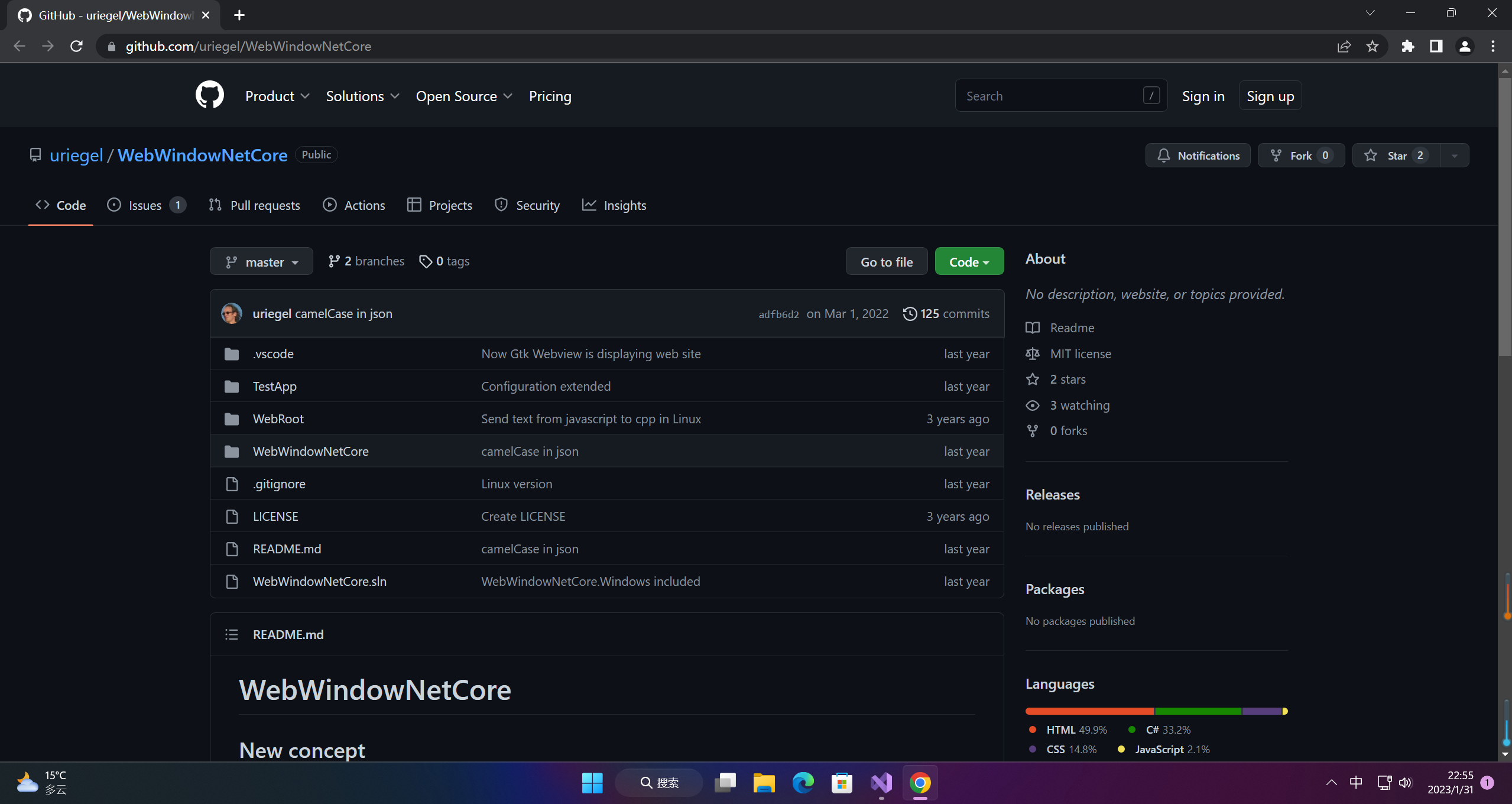This screenshot has height=804, width=1512.
Task: Enable notifications for this repository
Action: (1197, 155)
